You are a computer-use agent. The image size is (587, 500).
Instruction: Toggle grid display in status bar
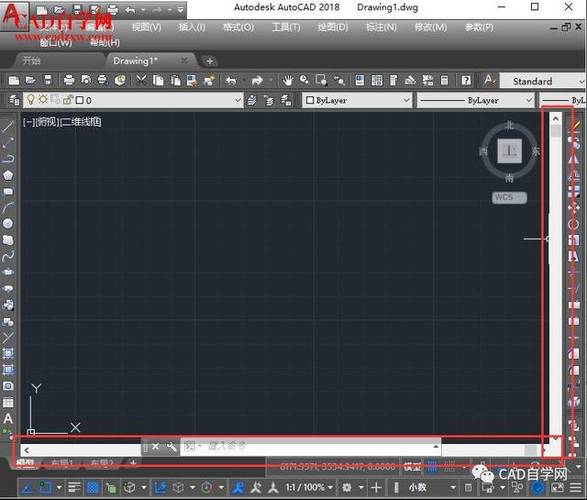pyautogui.click(x=432, y=467)
